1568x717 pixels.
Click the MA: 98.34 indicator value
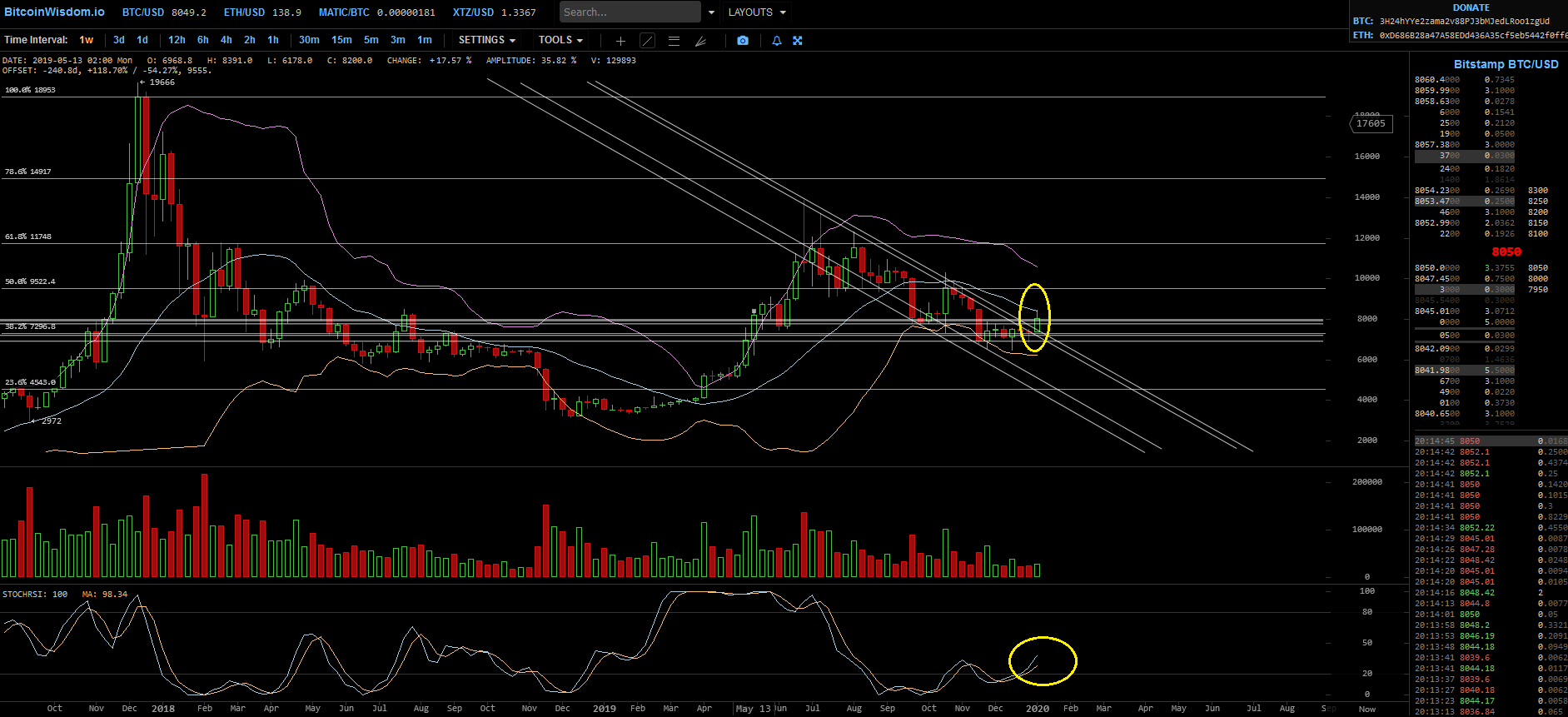point(105,595)
